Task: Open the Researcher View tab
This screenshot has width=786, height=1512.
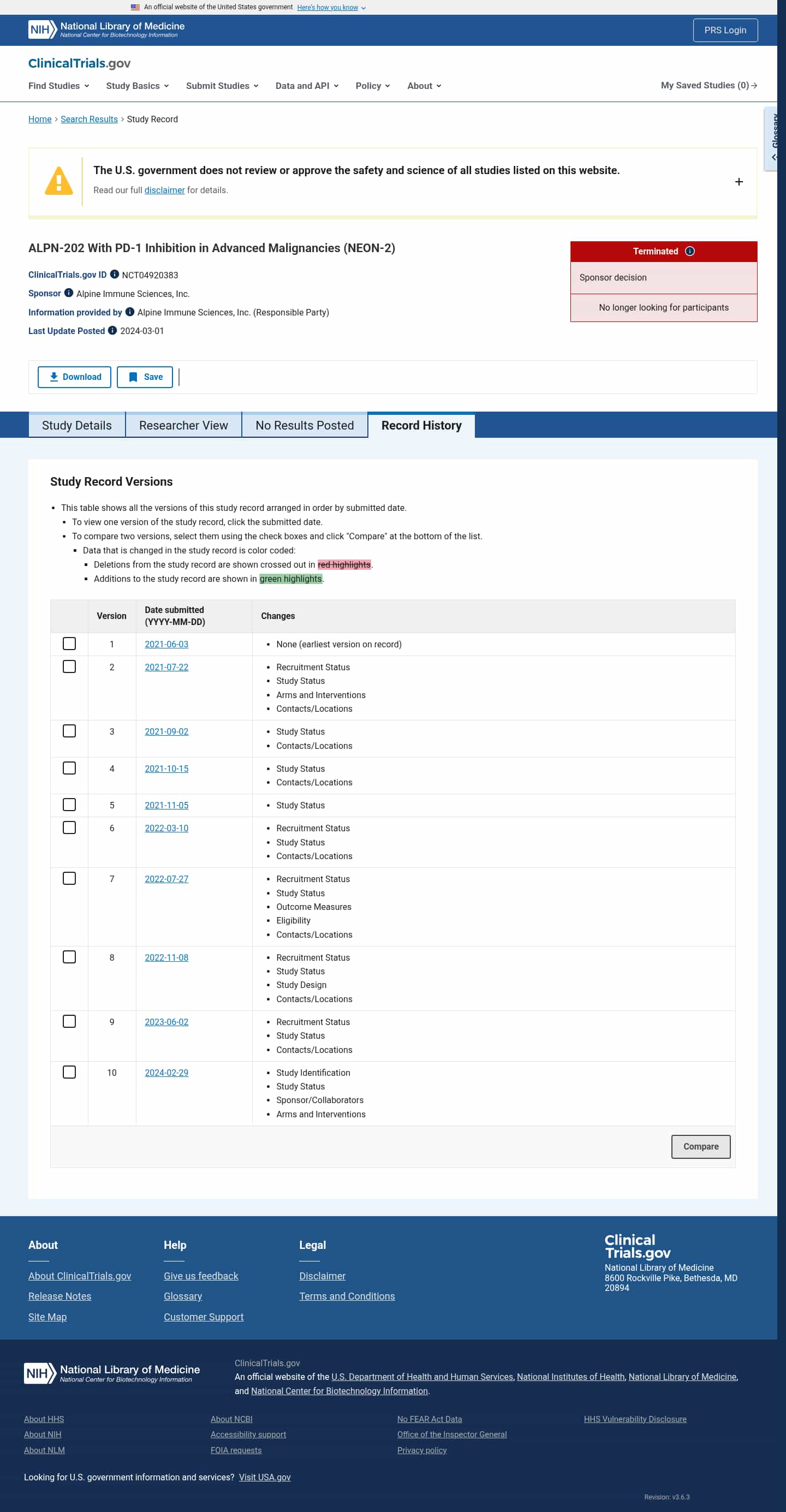Action: pyautogui.click(x=184, y=426)
